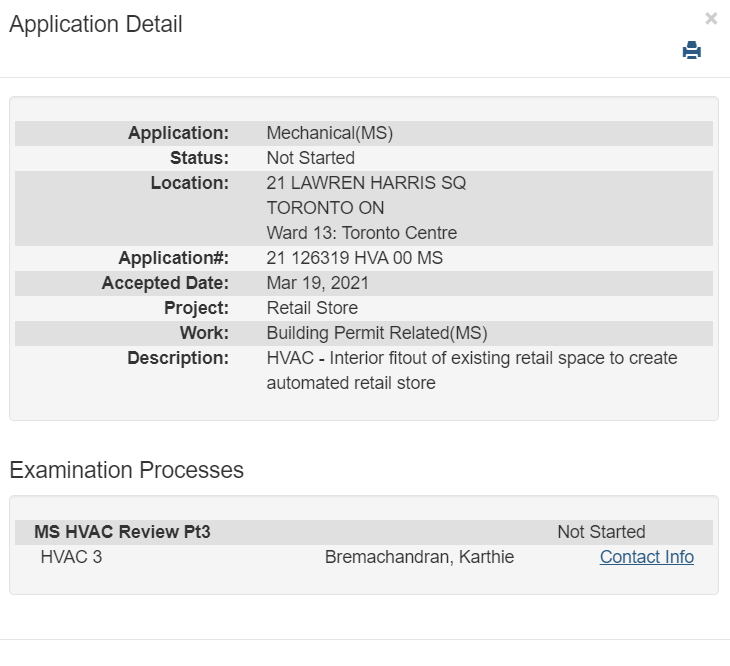Click the HVAC 3 process entry
730x666 pixels.
[71, 557]
